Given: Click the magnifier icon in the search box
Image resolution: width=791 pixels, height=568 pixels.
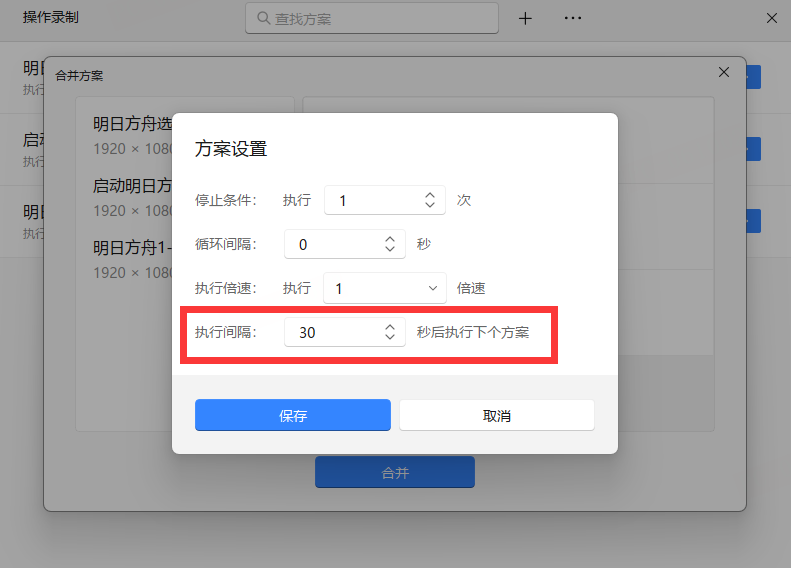Looking at the screenshot, I should click(x=263, y=18).
